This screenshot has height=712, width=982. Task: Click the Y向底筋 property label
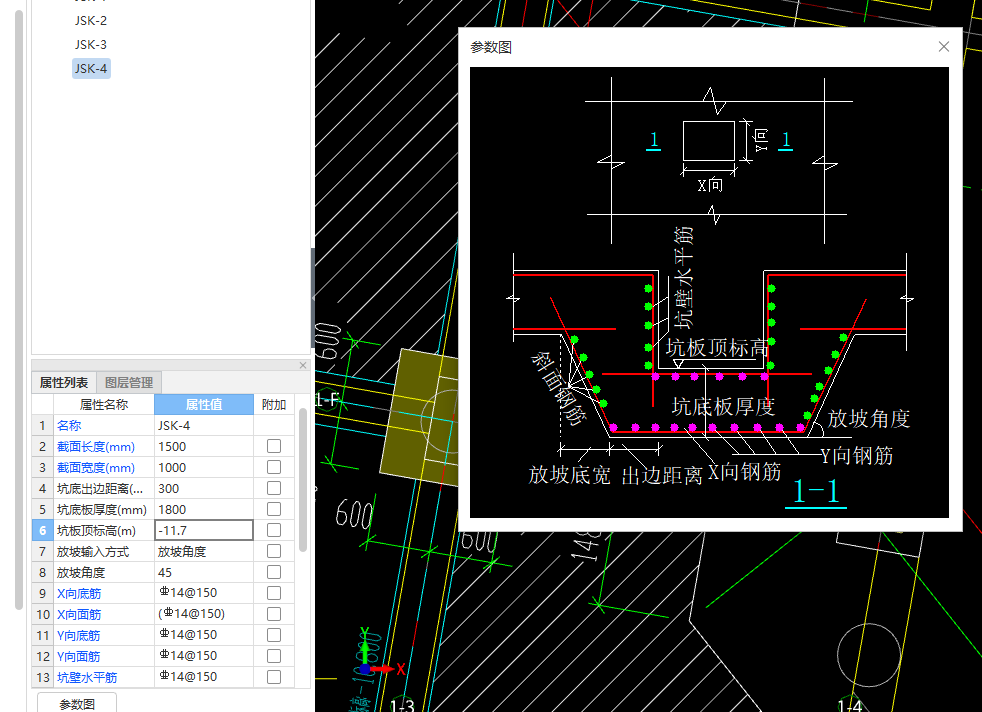(79, 635)
